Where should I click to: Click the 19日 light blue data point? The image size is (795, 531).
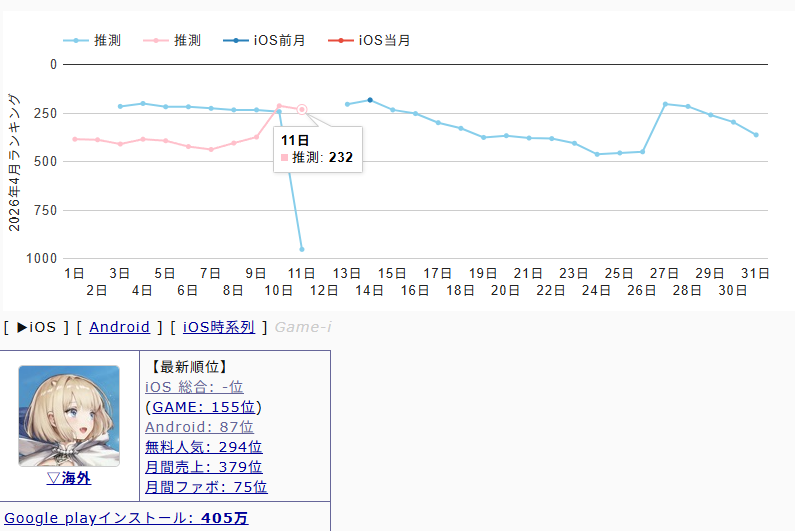pyautogui.click(x=484, y=137)
